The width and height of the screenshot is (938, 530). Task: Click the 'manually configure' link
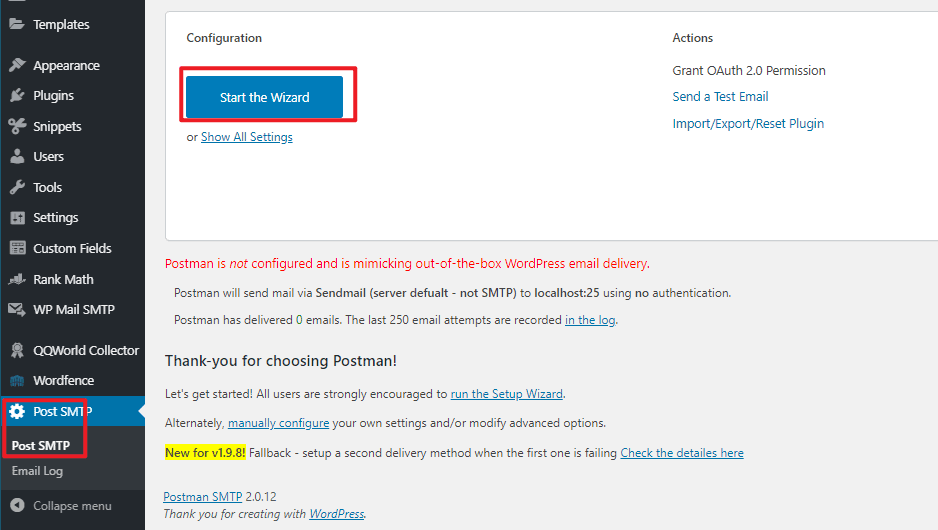pyautogui.click(x=278, y=424)
